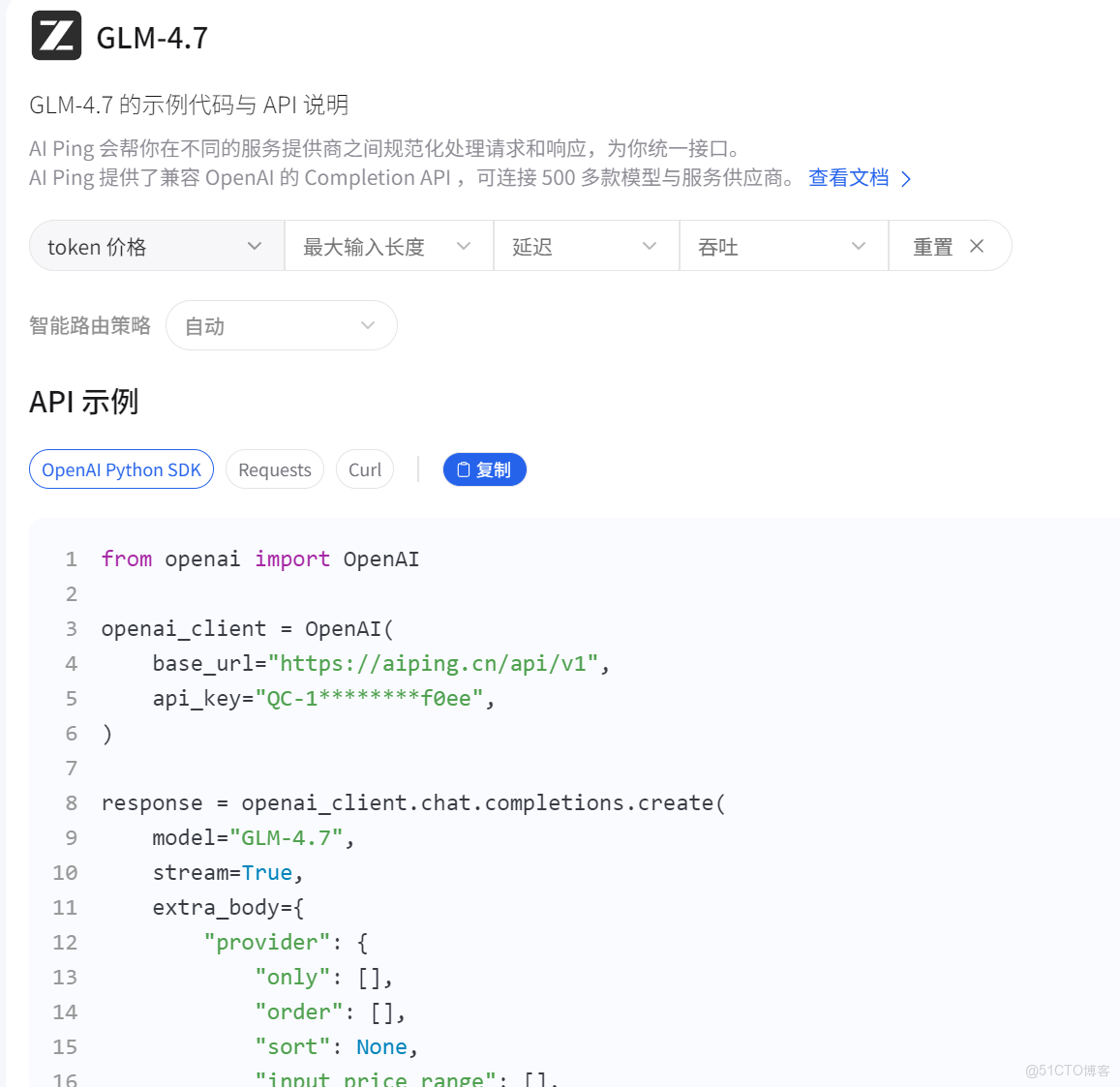
Task: Click the token 价格 chevron arrow
Action: click(255, 247)
